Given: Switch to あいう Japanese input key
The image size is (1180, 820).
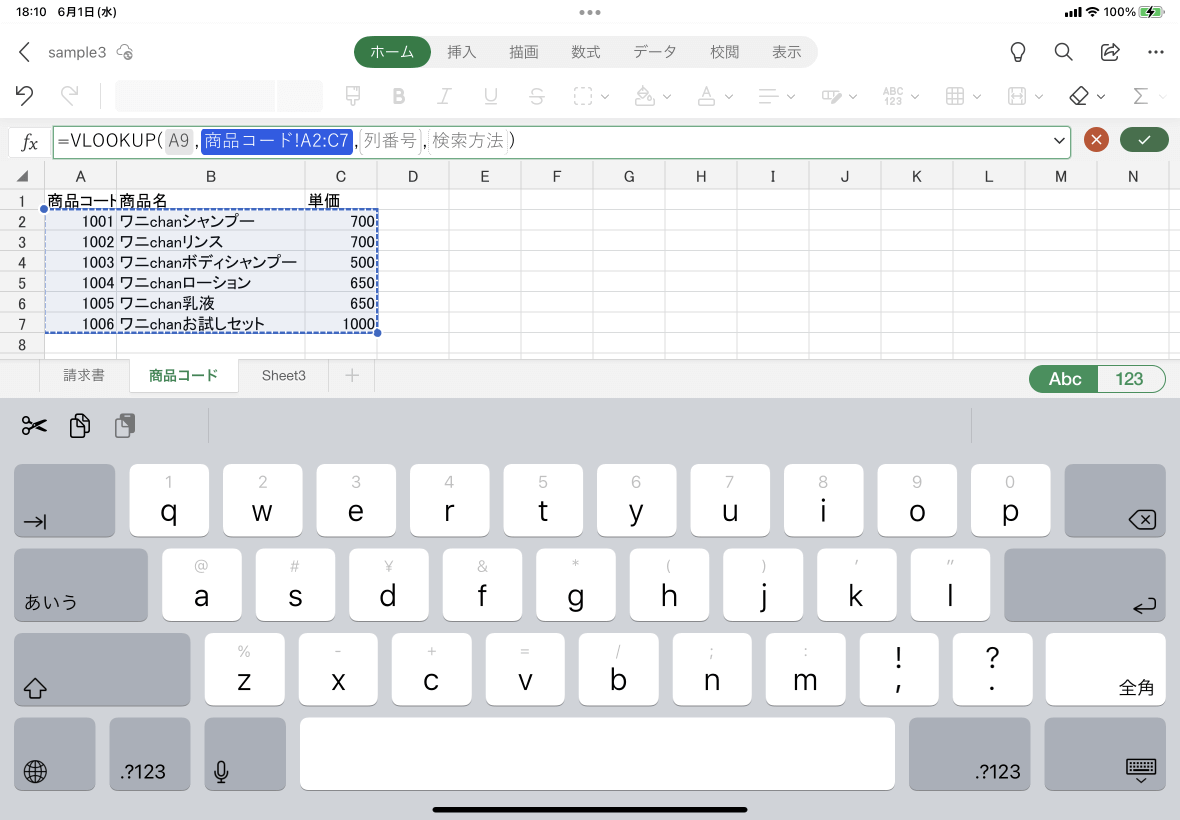Looking at the screenshot, I should (x=81, y=585).
